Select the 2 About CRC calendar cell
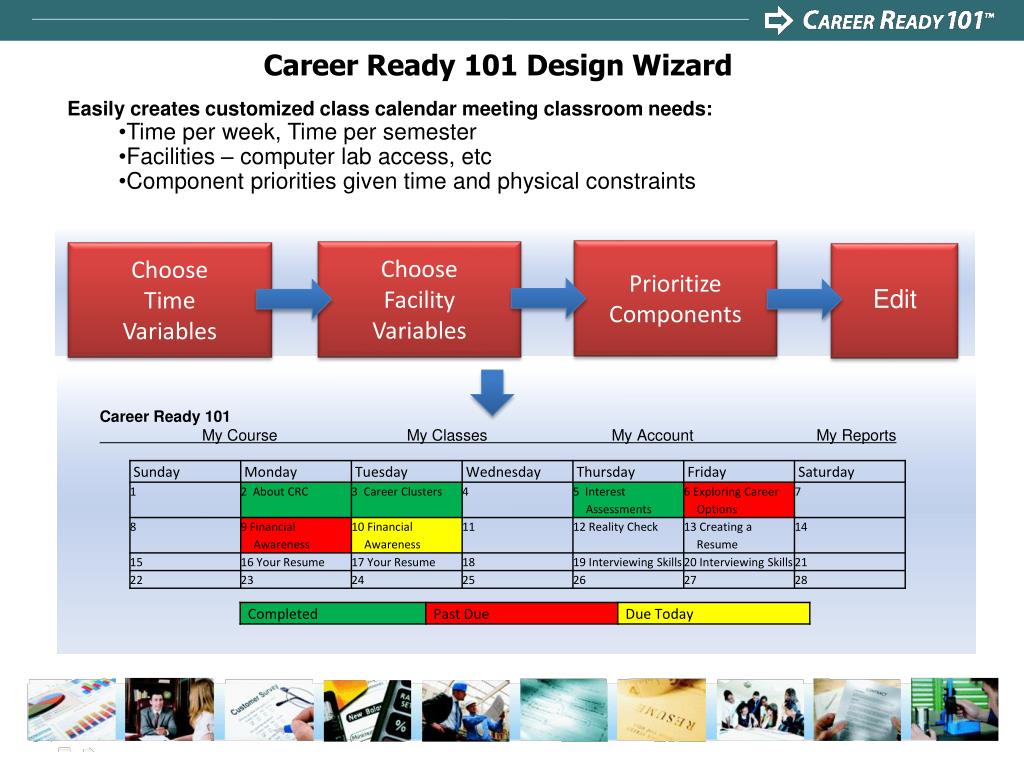 [x=296, y=500]
